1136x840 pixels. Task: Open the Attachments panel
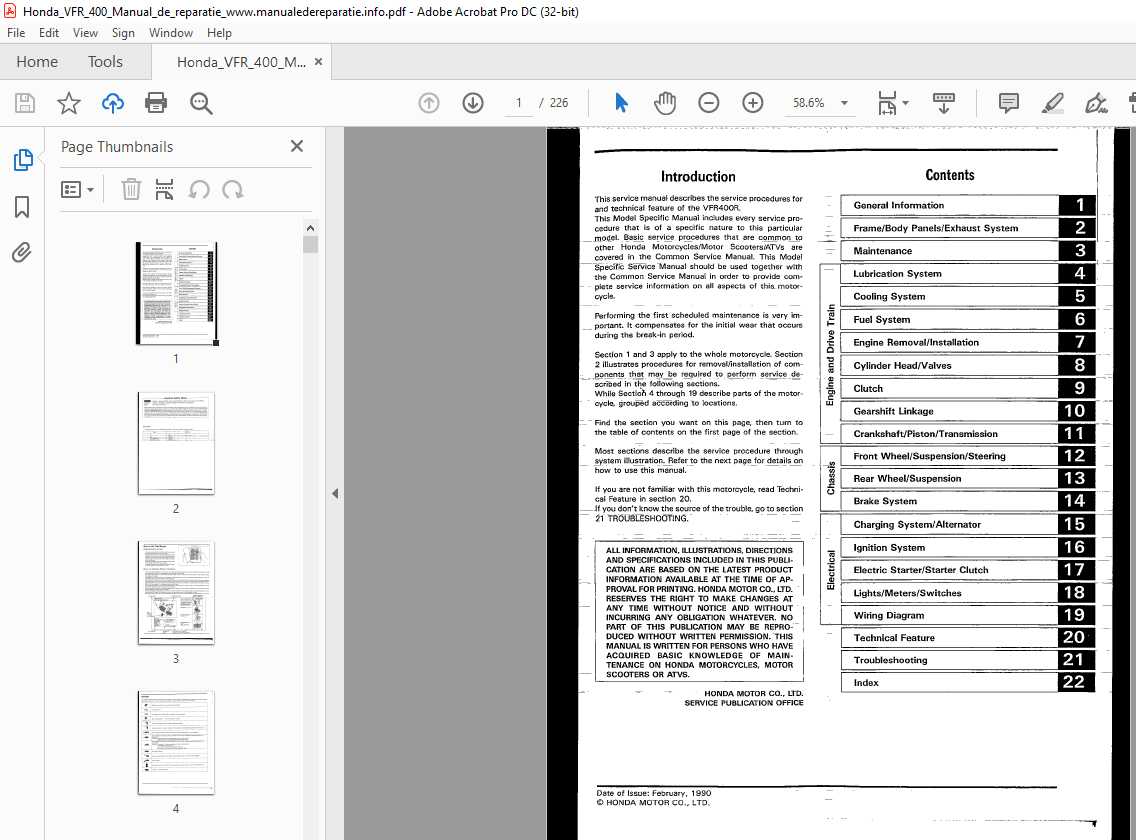click(22, 252)
